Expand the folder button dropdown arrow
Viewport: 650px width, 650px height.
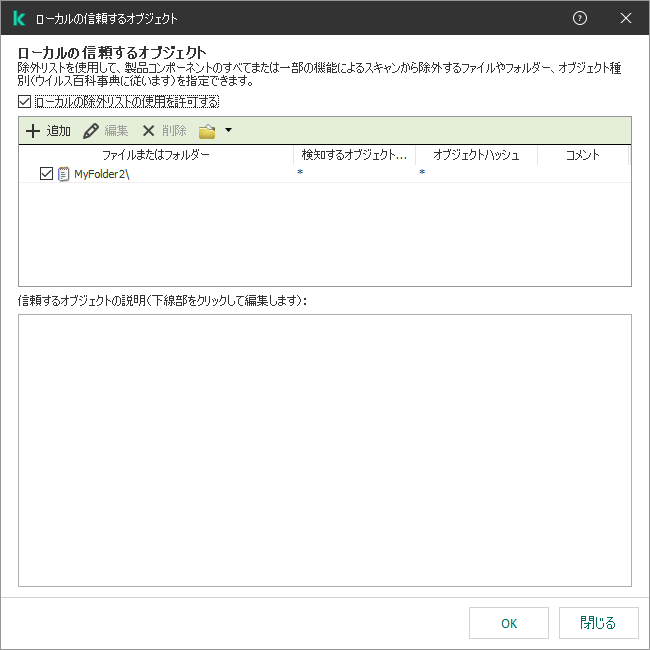click(x=228, y=130)
